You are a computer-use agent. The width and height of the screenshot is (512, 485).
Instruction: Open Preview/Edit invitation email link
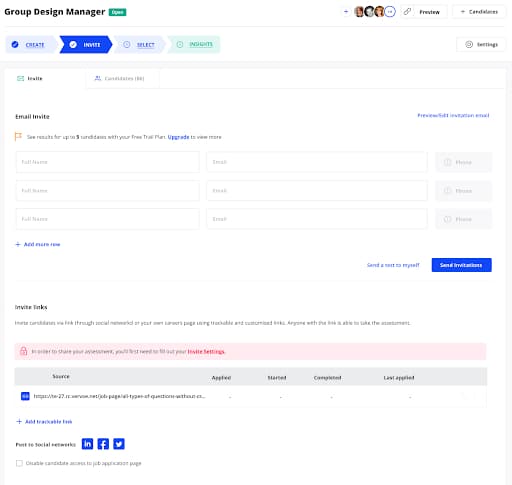pyautogui.click(x=453, y=115)
